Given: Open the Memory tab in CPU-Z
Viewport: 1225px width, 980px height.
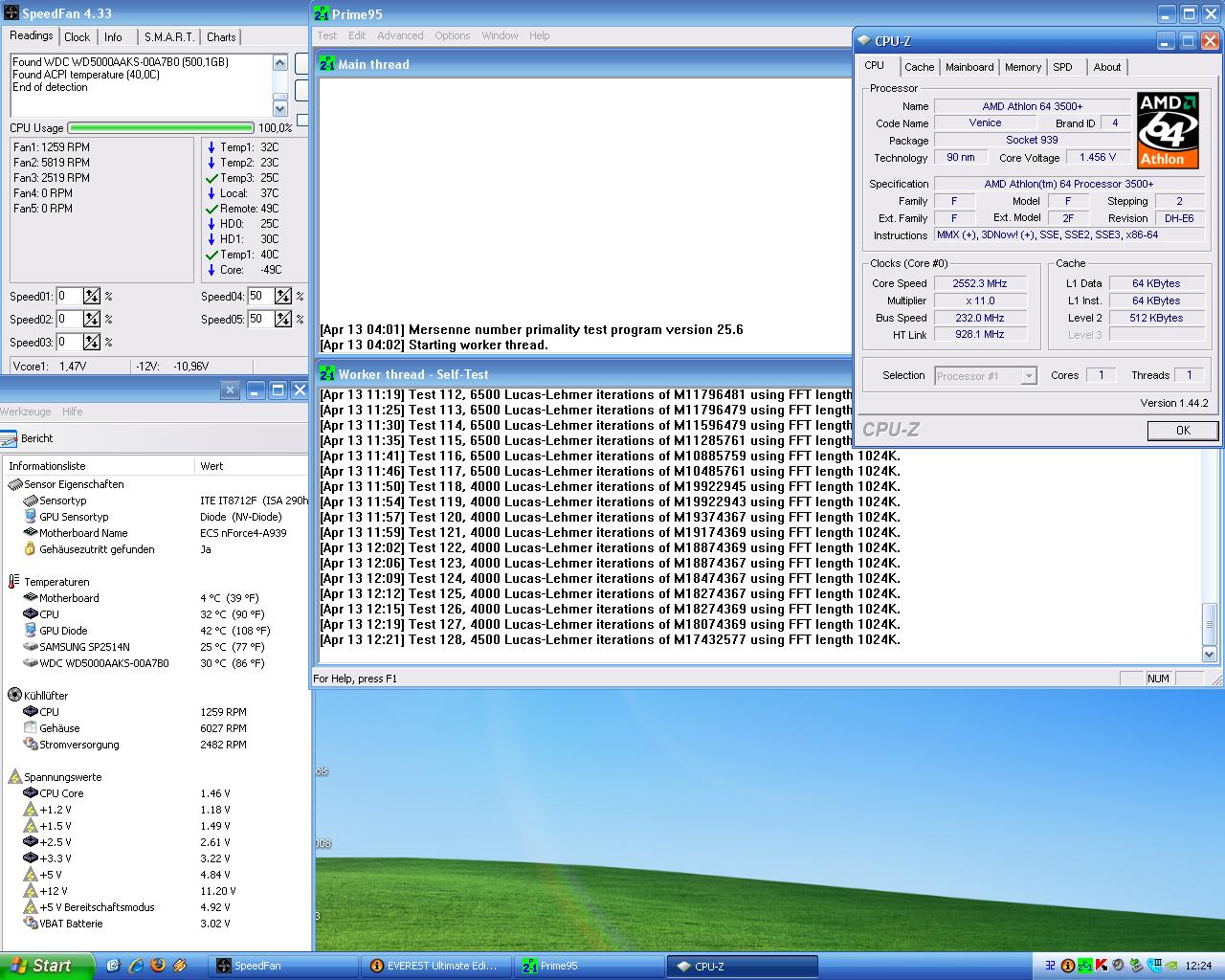Looking at the screenshot, I should coord(1022,67).
